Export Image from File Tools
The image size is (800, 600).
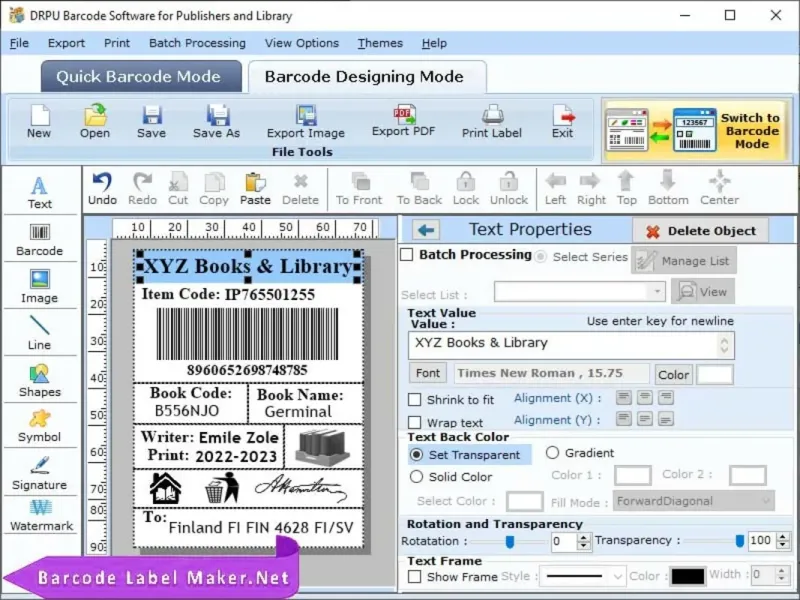tap(306, 121)
